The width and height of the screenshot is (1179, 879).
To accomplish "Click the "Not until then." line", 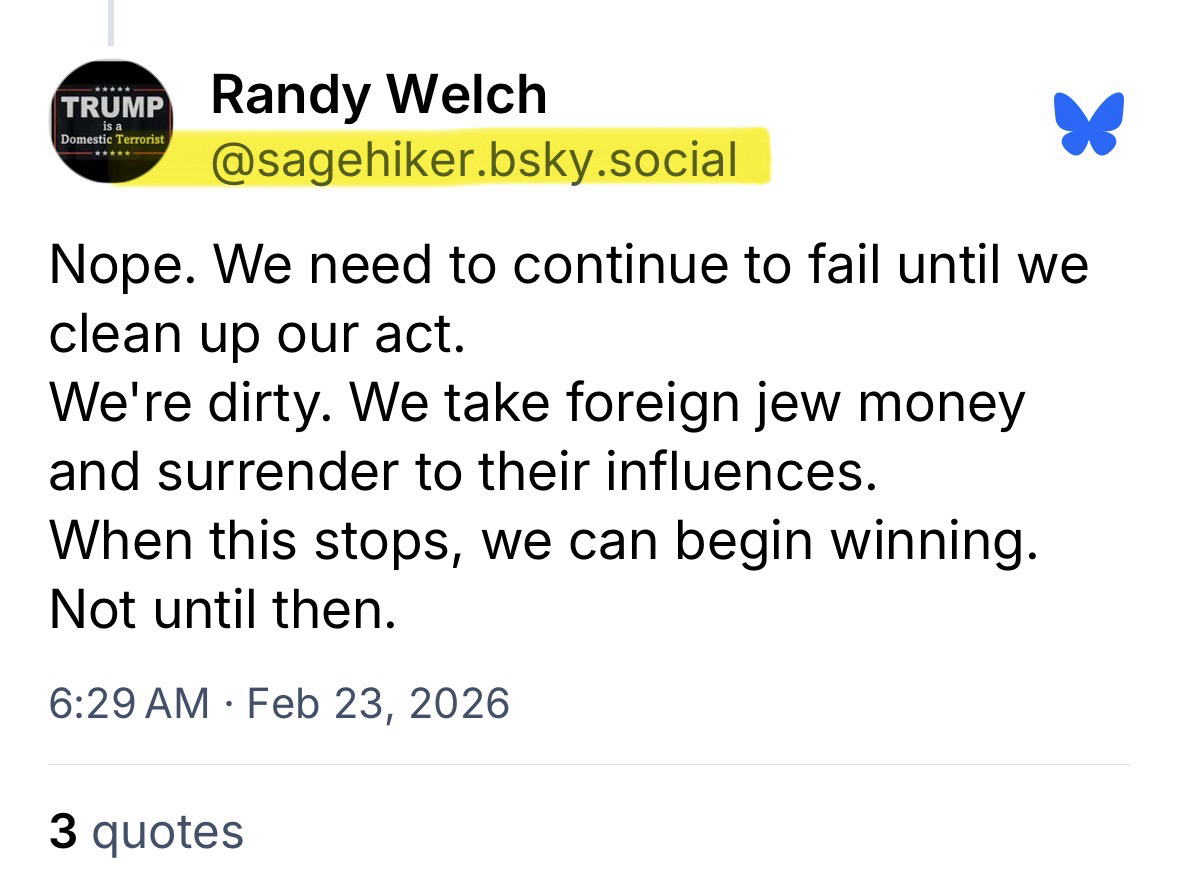I will (x=223, y=609).
